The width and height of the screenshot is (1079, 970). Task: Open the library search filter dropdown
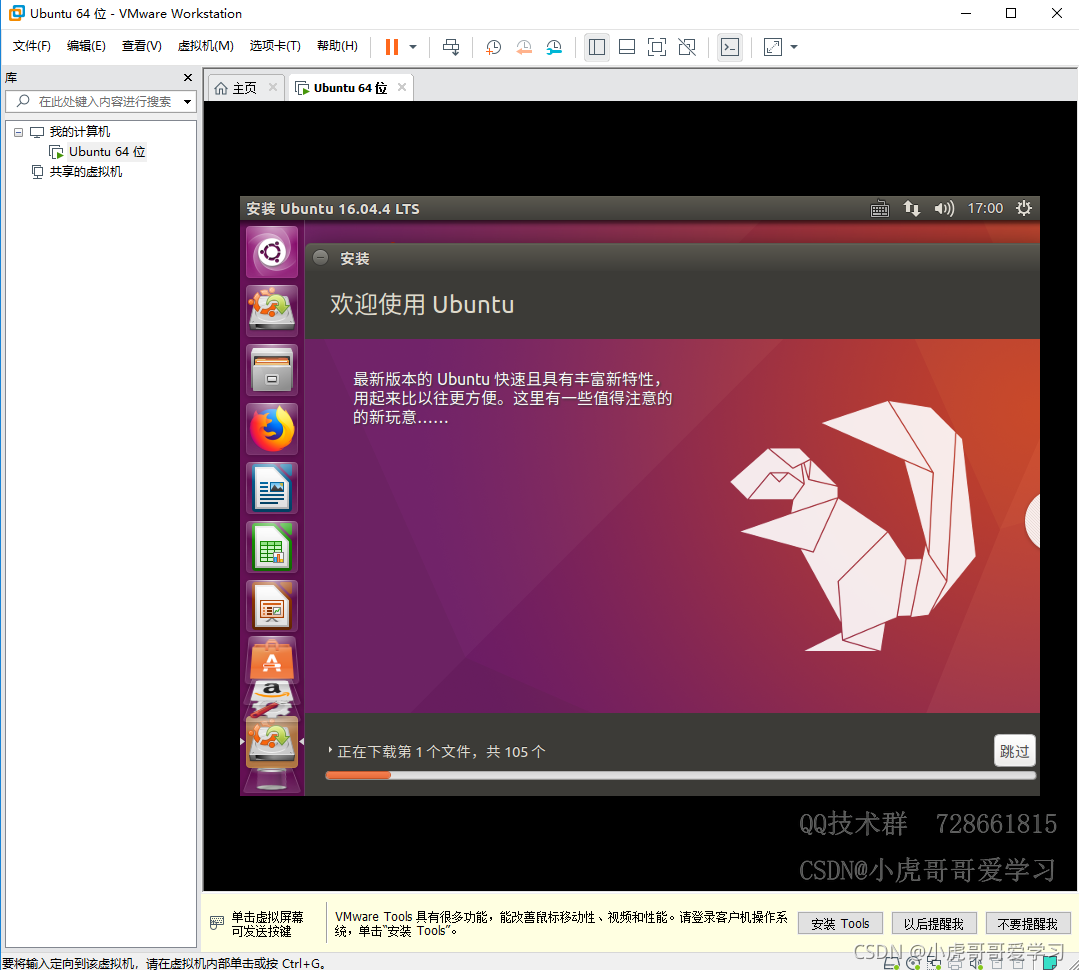(187, 102)
